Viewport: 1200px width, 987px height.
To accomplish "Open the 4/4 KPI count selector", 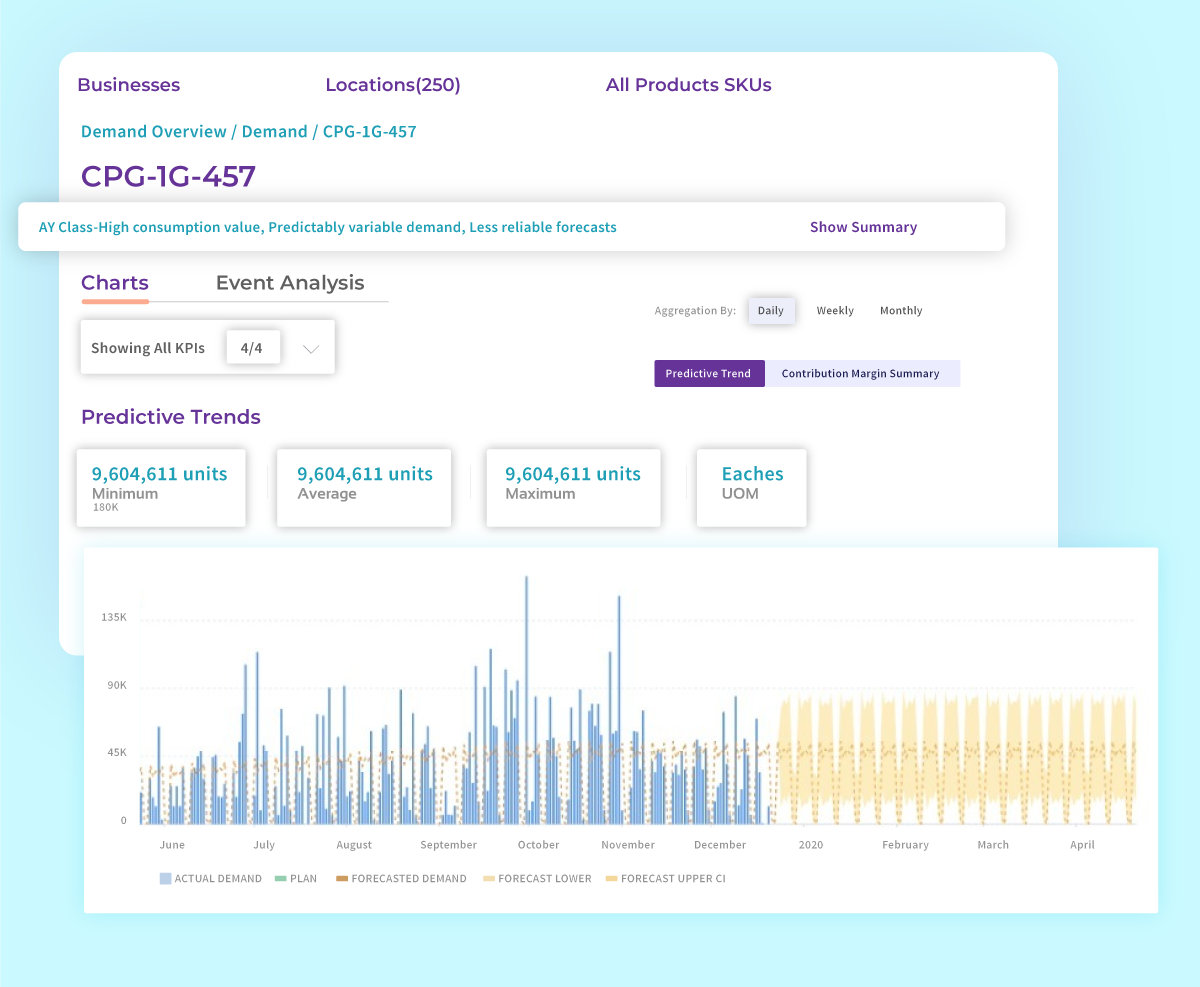I will [x=253, y=347].
